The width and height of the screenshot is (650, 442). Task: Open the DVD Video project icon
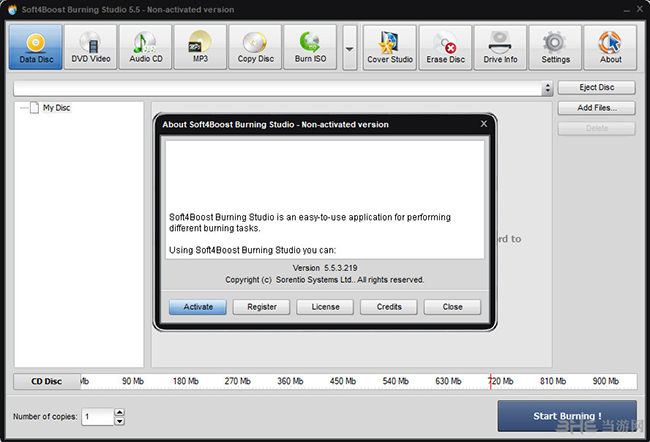[x=90, y=47]
